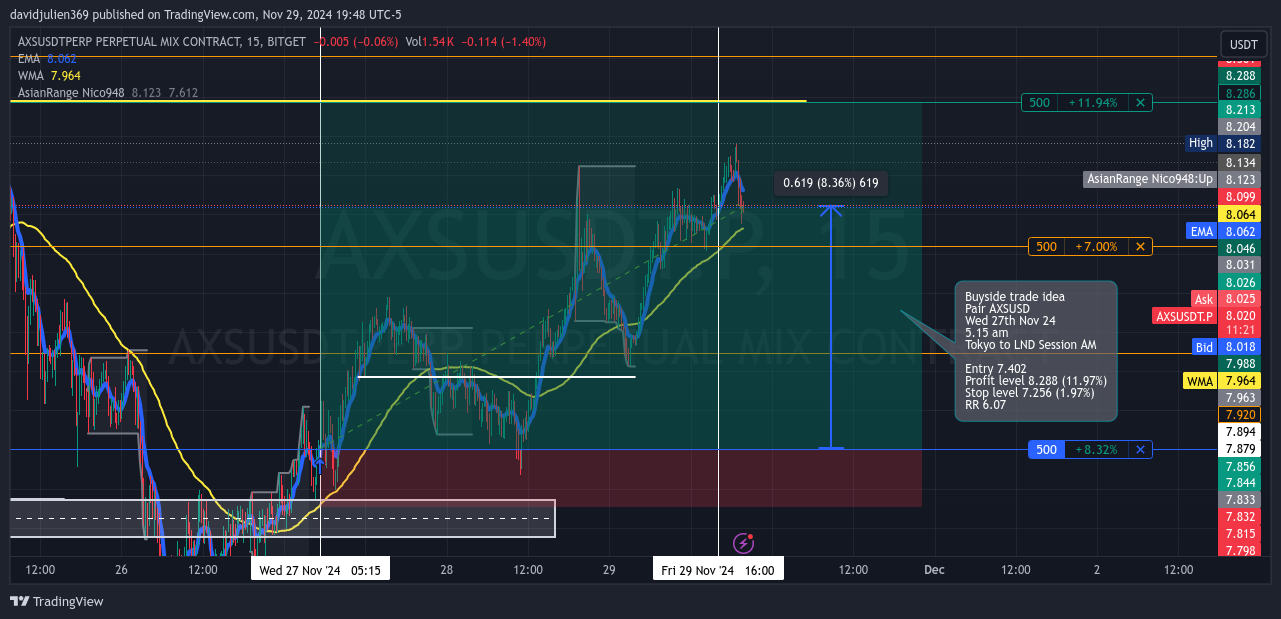
Task: Click the 7.798 price scale label
Action: point(1240,550)
